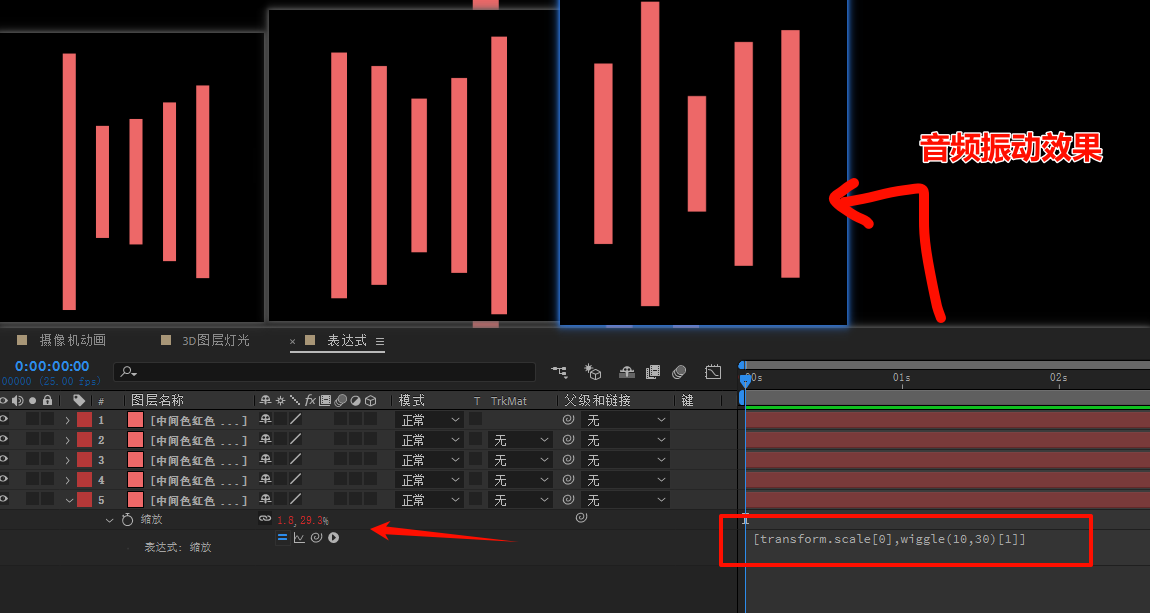Expand layer 1 properties
This screenshot has height=613, width=1150.
point(67,420)
